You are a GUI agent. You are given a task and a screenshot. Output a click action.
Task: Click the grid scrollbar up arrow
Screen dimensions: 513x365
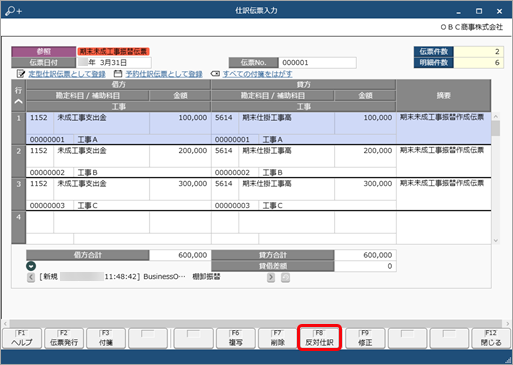pos(496,116)
